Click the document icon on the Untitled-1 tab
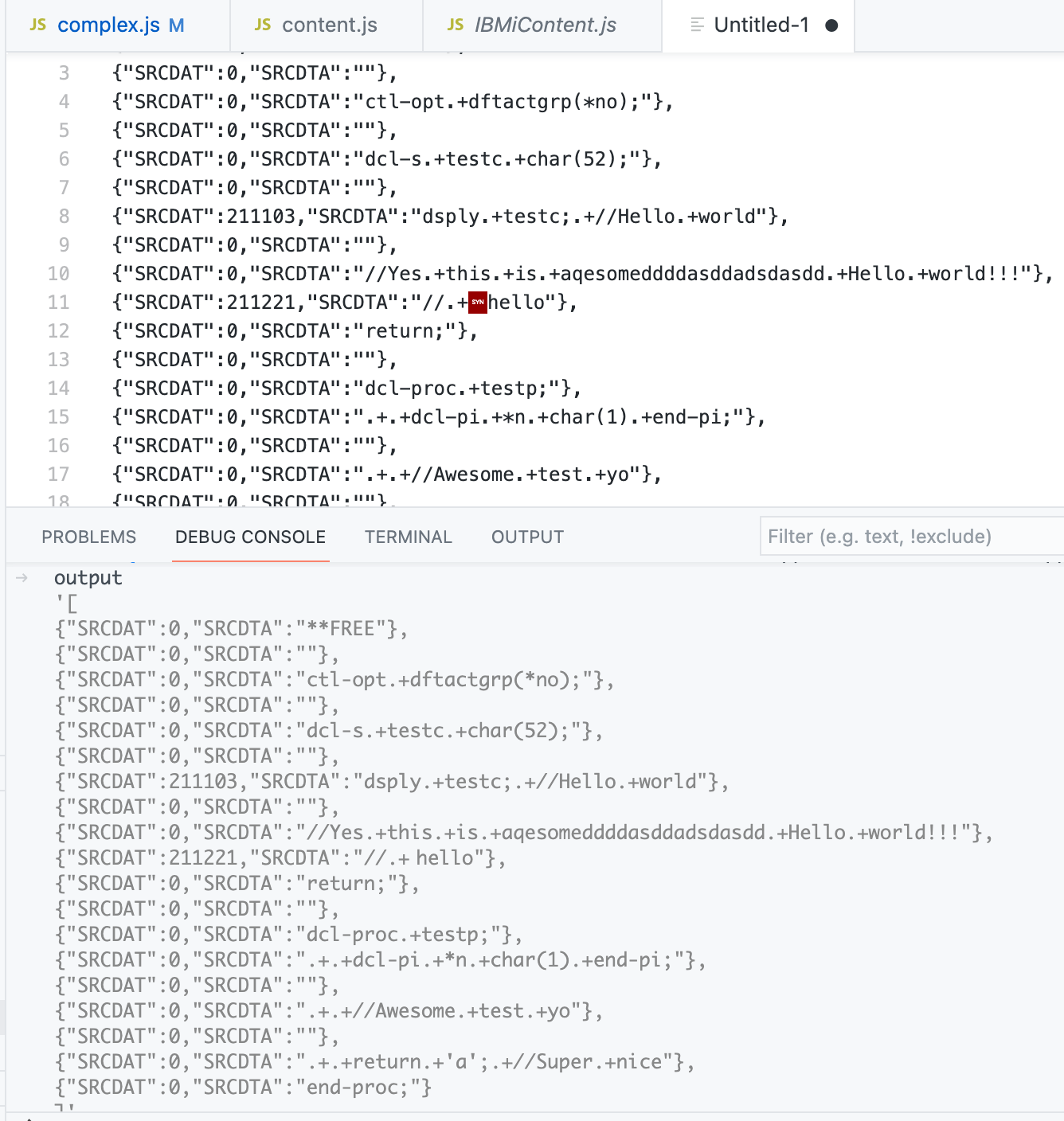The height and width of the screenshot is (1121, 1064). pos(697,25)
